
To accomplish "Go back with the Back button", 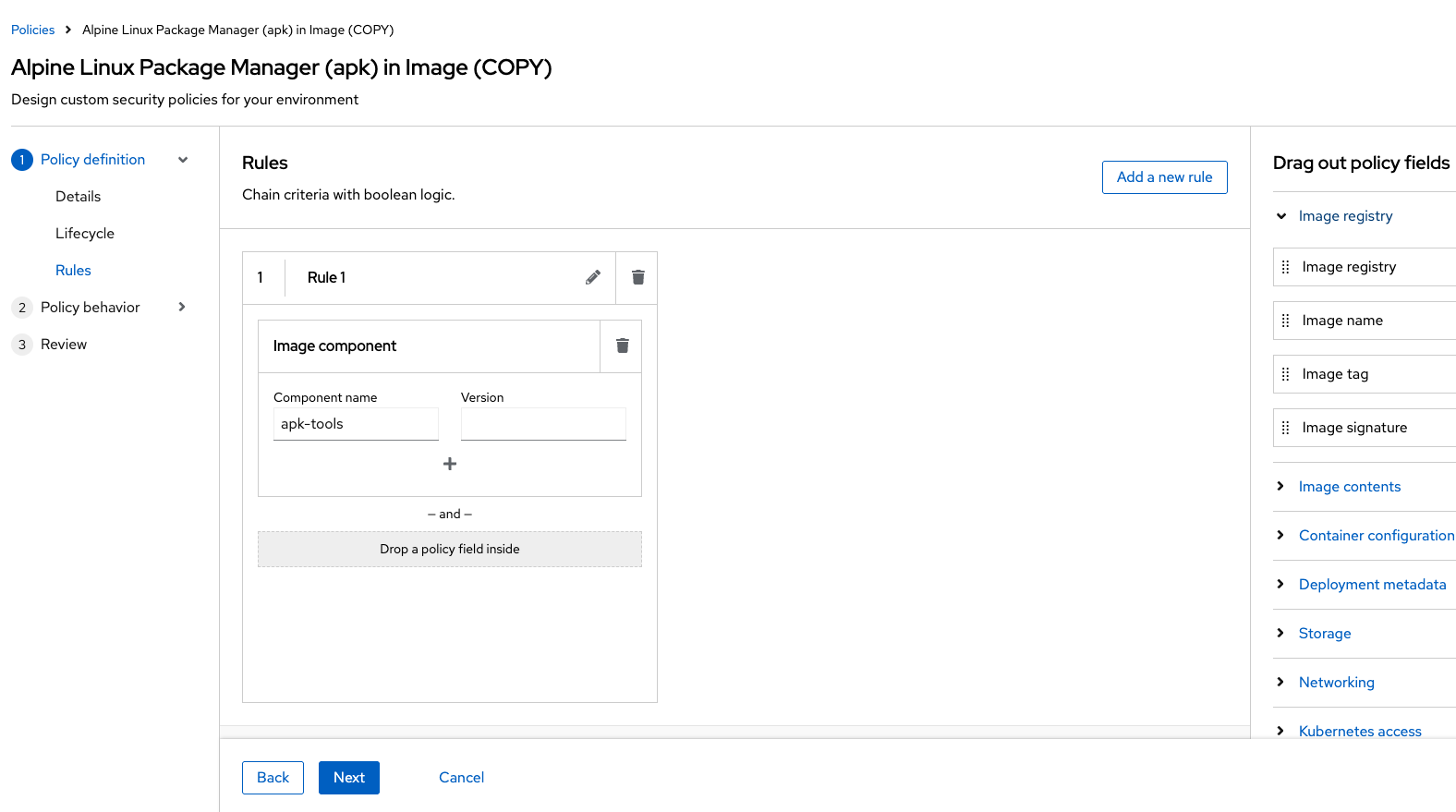I will (273, 778).
